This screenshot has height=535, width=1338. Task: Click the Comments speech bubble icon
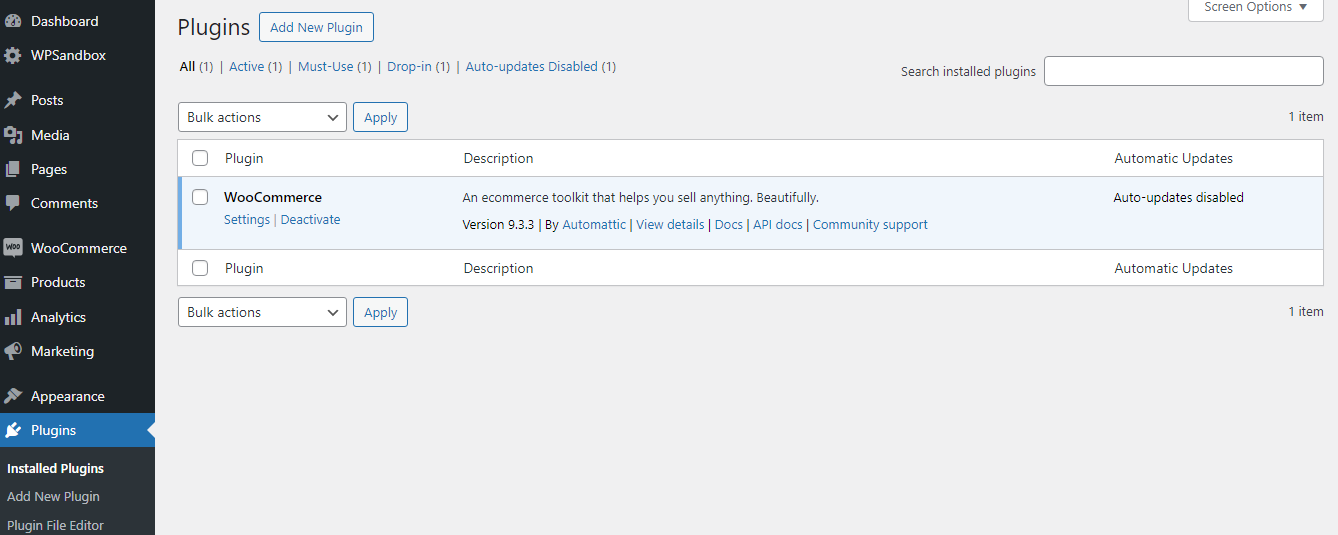13,203
